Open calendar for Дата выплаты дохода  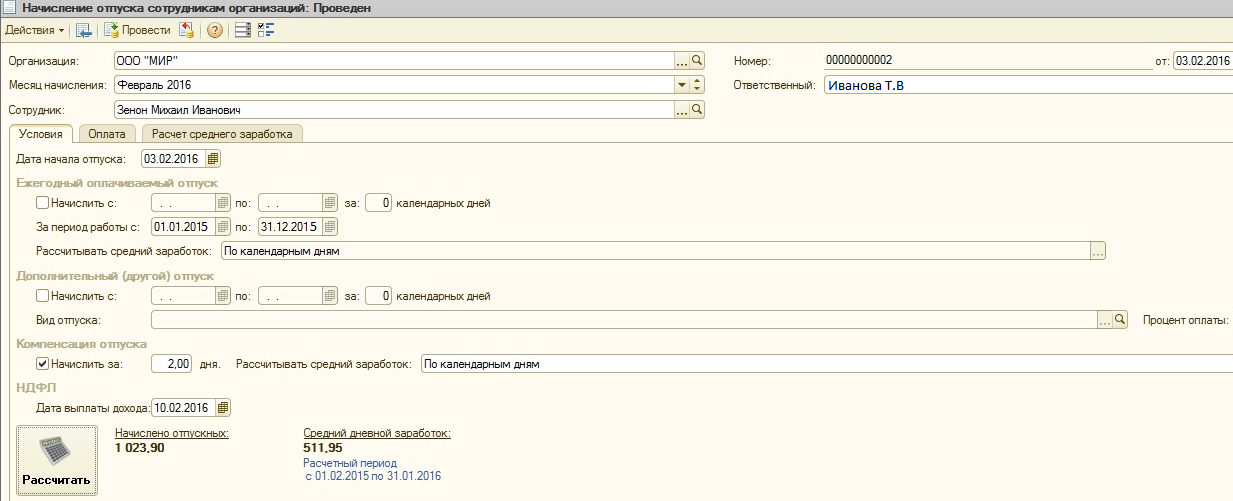pos(223,407)
